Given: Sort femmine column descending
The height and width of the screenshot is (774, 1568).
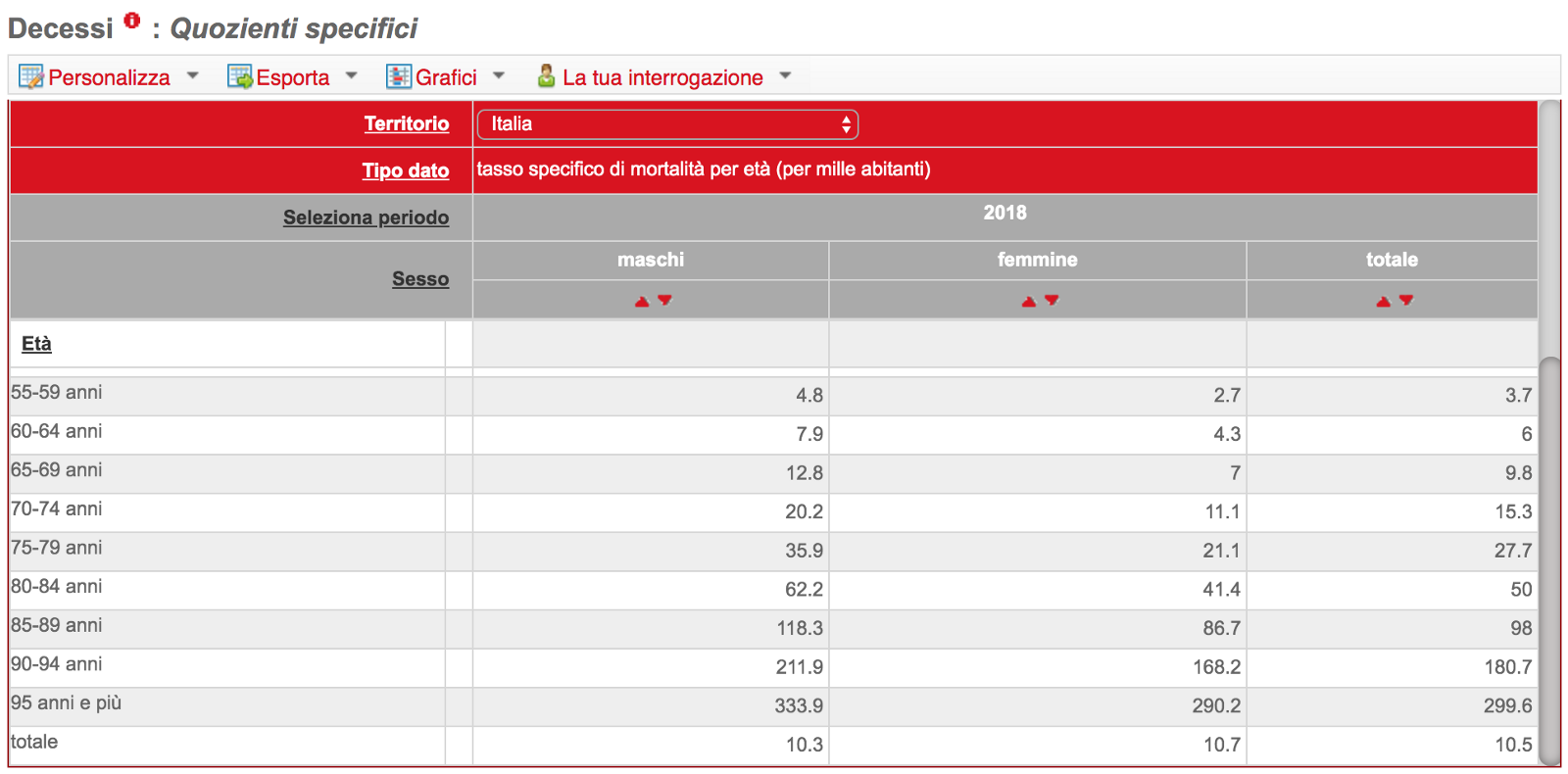Looking at the screenshot, I should [1052, 300].
